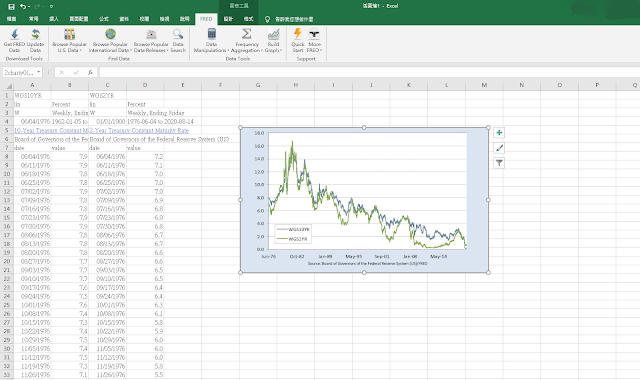Select column M header
The width and height of the screenshot is (640, 380).
pos(484,85)
